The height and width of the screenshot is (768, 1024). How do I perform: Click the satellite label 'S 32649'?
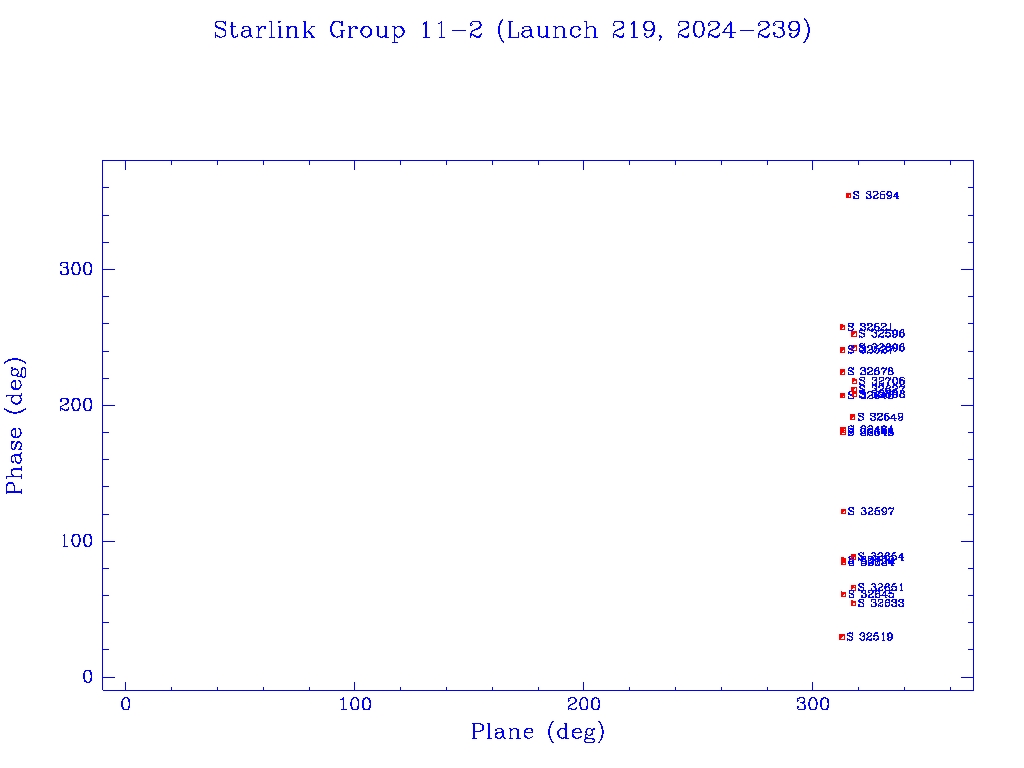[880, 417]
